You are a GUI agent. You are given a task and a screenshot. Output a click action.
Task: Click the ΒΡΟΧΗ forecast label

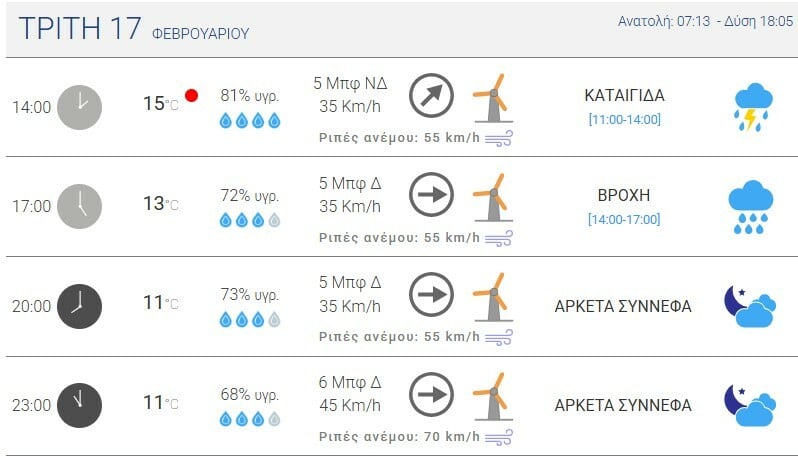click(624, 195)
